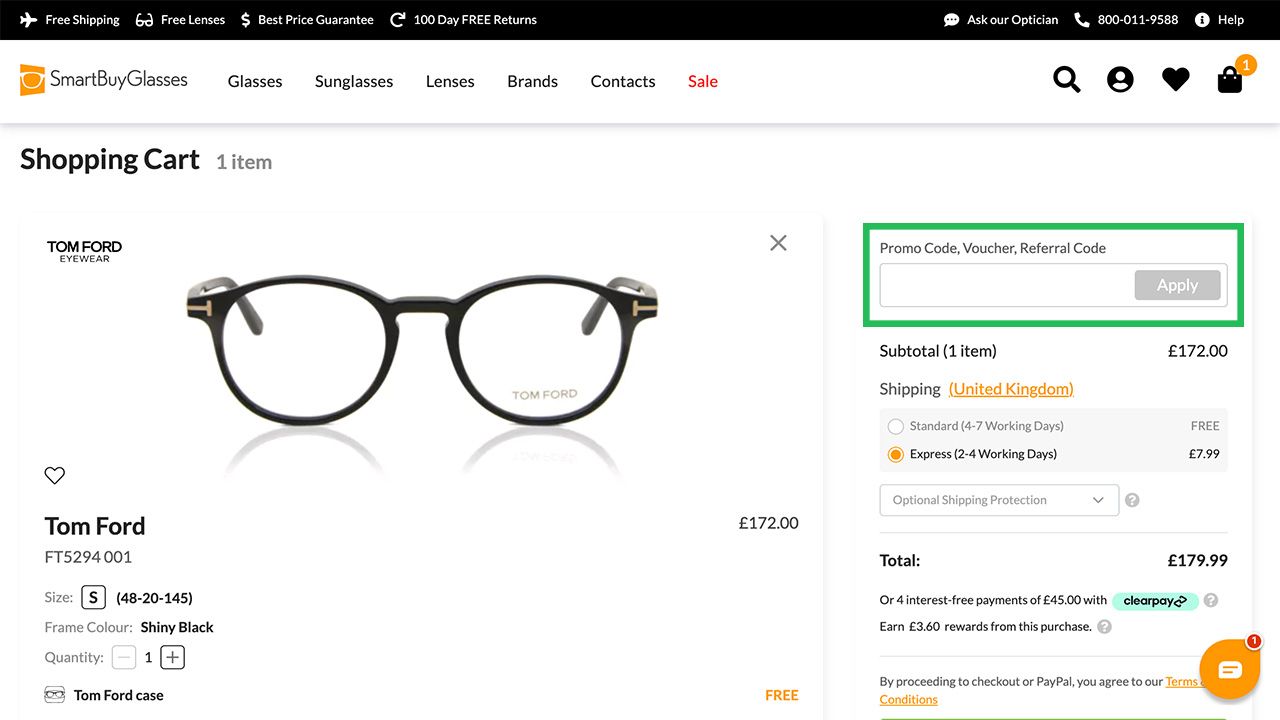Click the Tom Ford case label
Image resolution: width=1280 pixels, height=720 pixels.
tap(119, 695)
